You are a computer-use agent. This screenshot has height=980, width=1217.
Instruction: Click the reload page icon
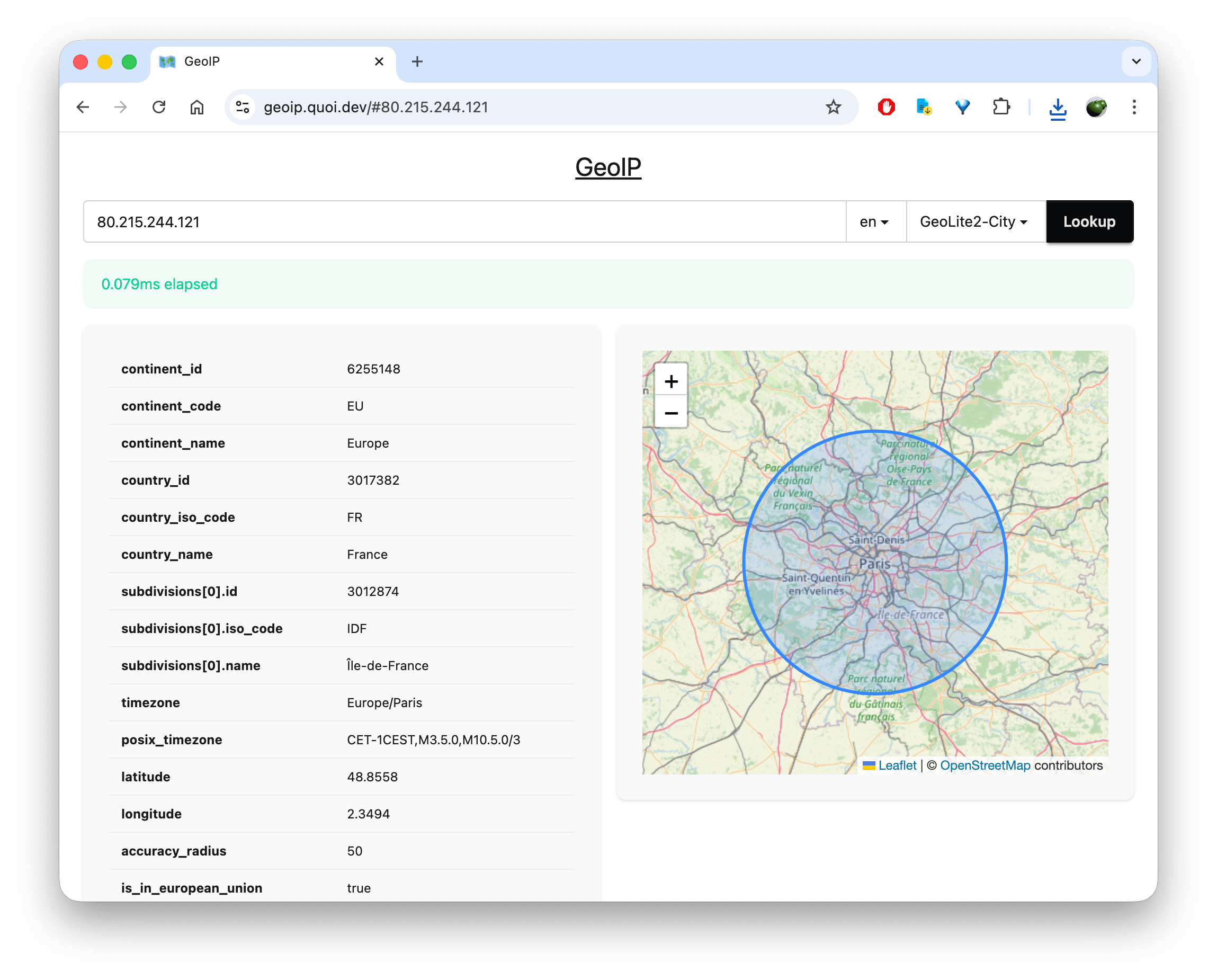(x=159, y=107)
